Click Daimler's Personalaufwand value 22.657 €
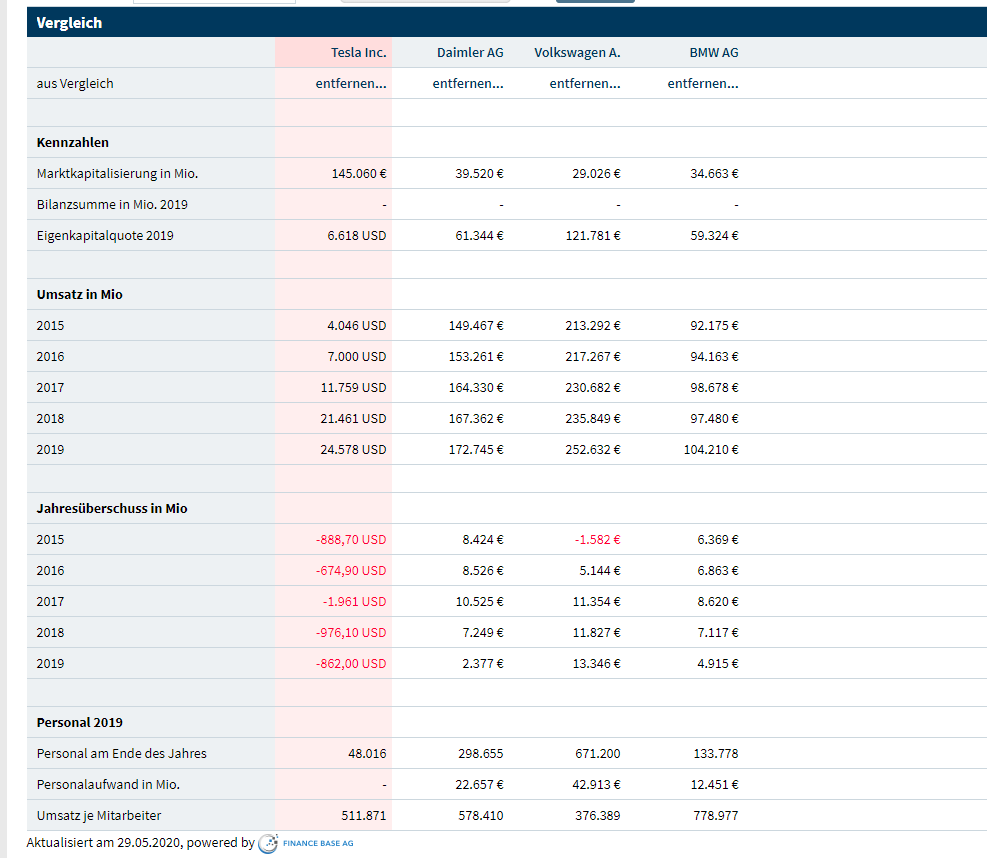Image resolution: width=1003 pixels, height=858 pixels. pos(479,785)
